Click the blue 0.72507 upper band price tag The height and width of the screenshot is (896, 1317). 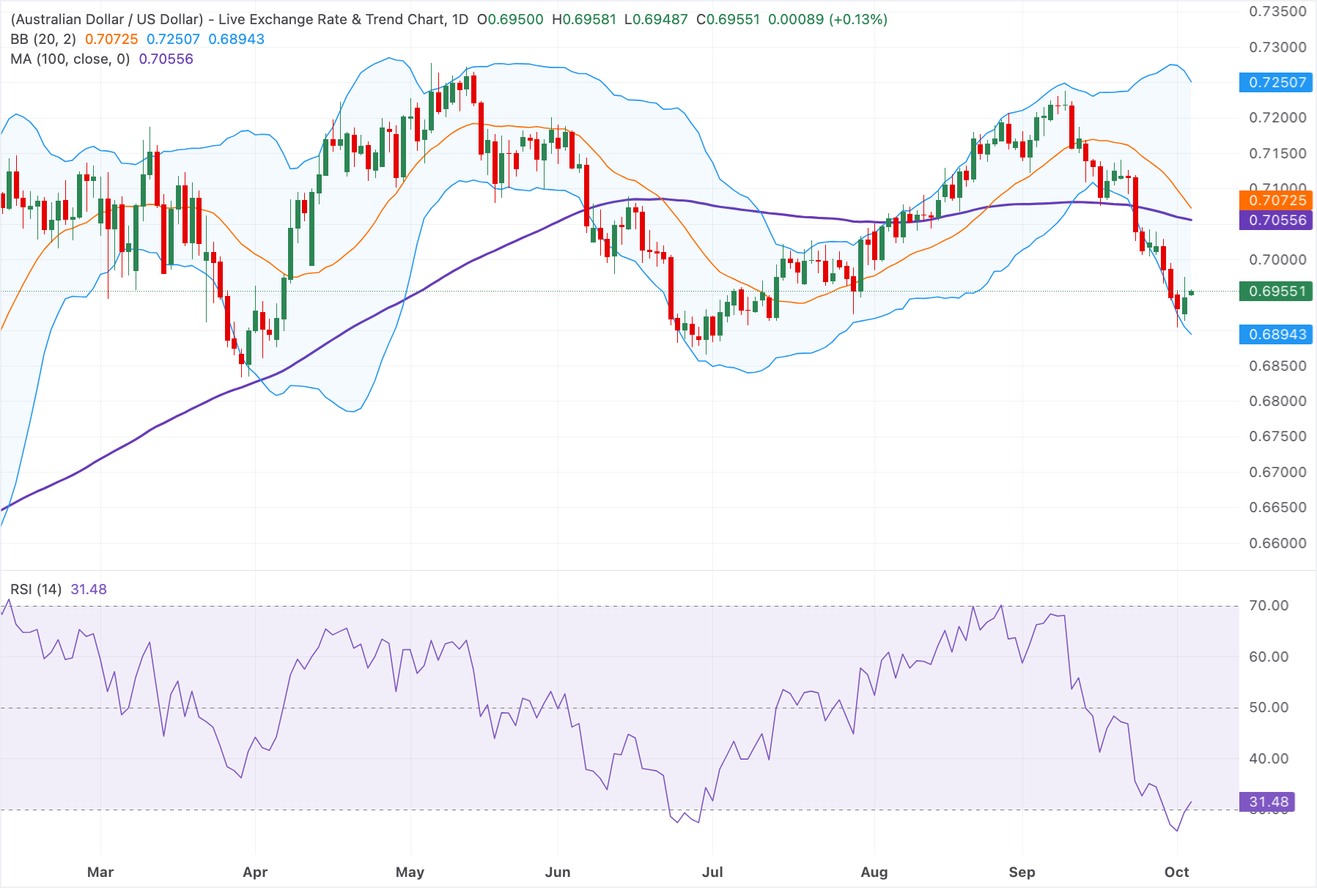tap(1276, 82)
